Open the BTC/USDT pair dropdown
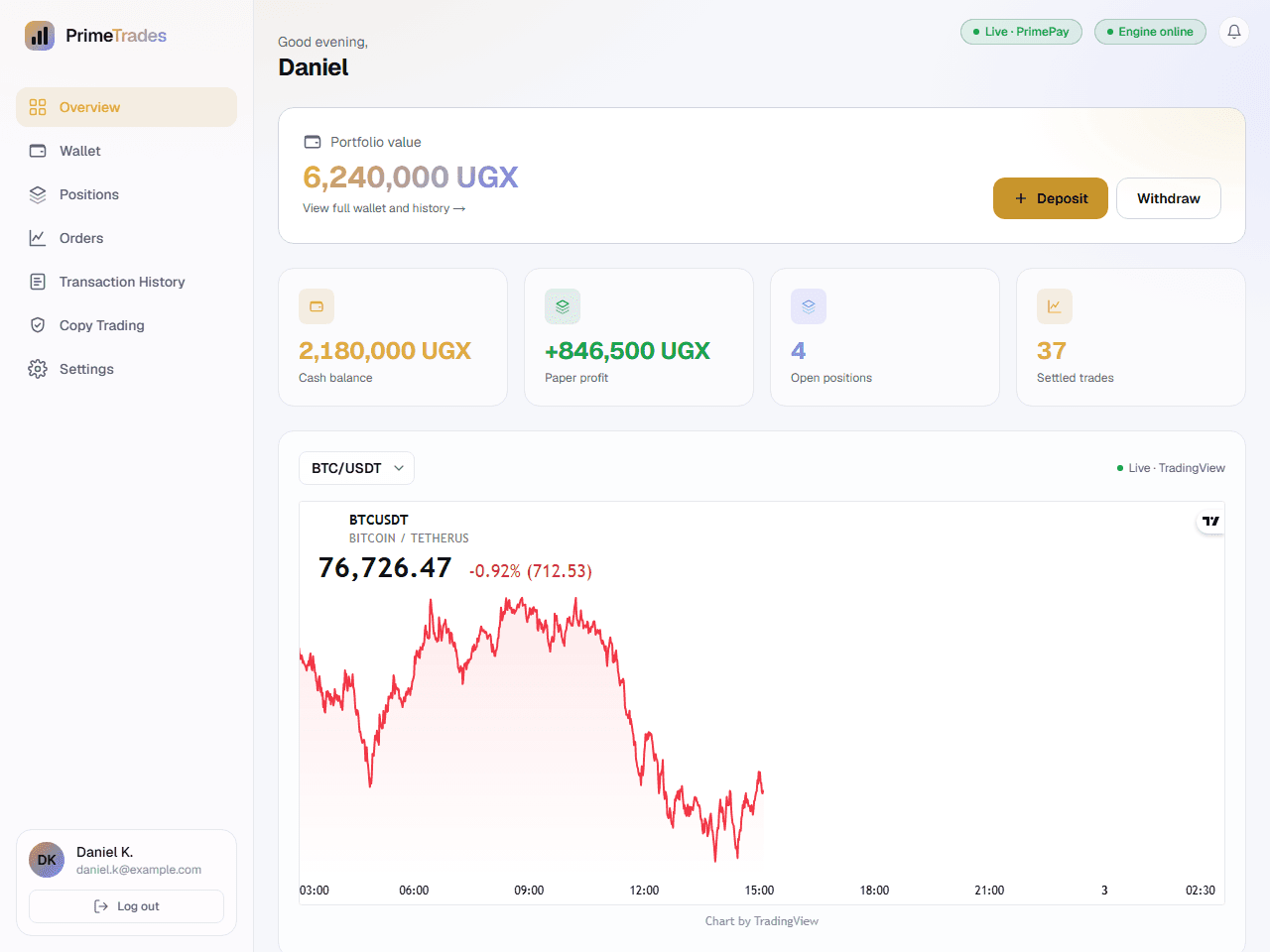 pyautogui.click(x=356, y=468)
